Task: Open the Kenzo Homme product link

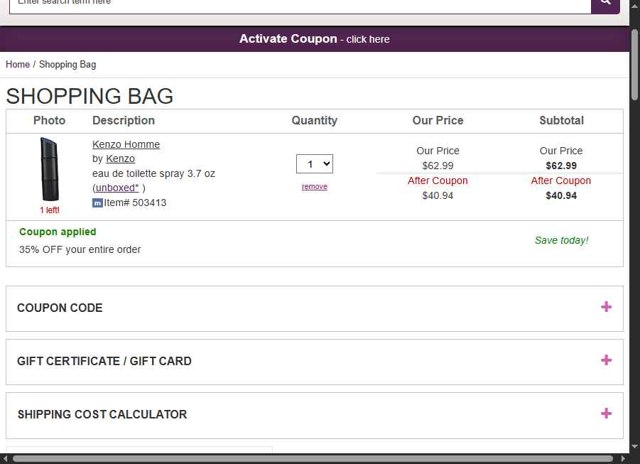Action: pyautogui.click(x=126, y=144)
